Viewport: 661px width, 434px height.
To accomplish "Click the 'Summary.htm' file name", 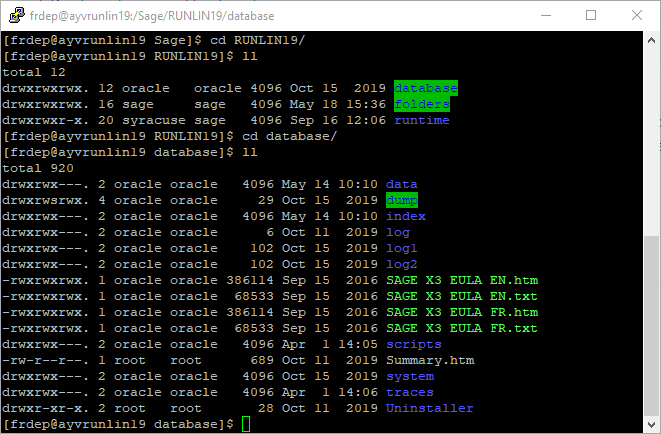I will pos(430,361).
